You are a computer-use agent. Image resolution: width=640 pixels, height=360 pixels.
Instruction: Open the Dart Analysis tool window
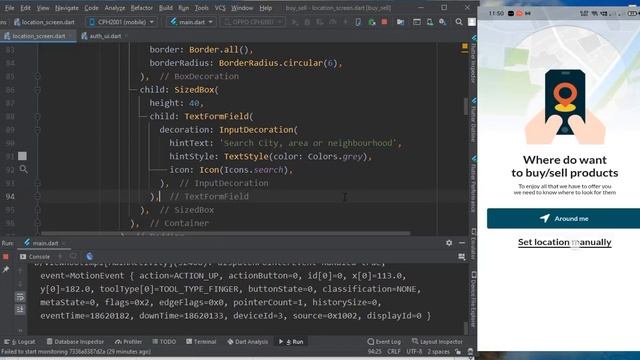click(248, 342)
